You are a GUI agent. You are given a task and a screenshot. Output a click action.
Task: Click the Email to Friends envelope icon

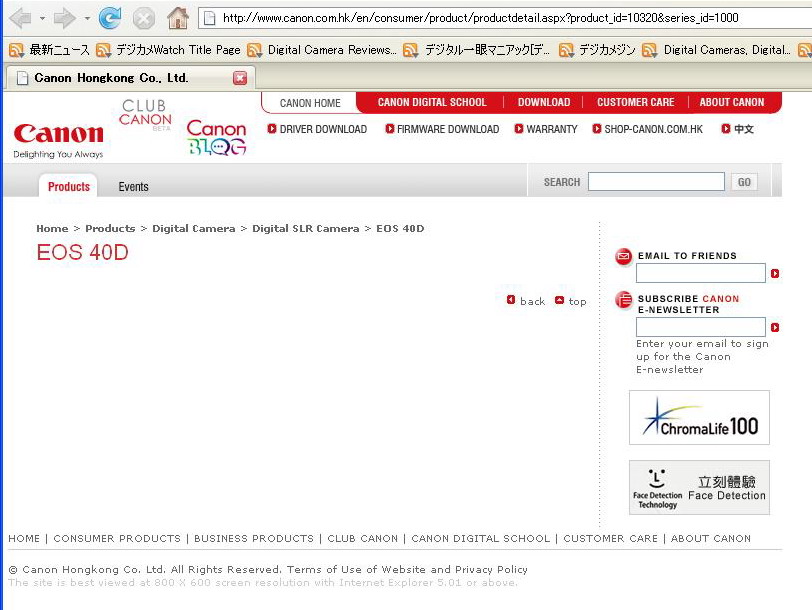pos(624,256)
